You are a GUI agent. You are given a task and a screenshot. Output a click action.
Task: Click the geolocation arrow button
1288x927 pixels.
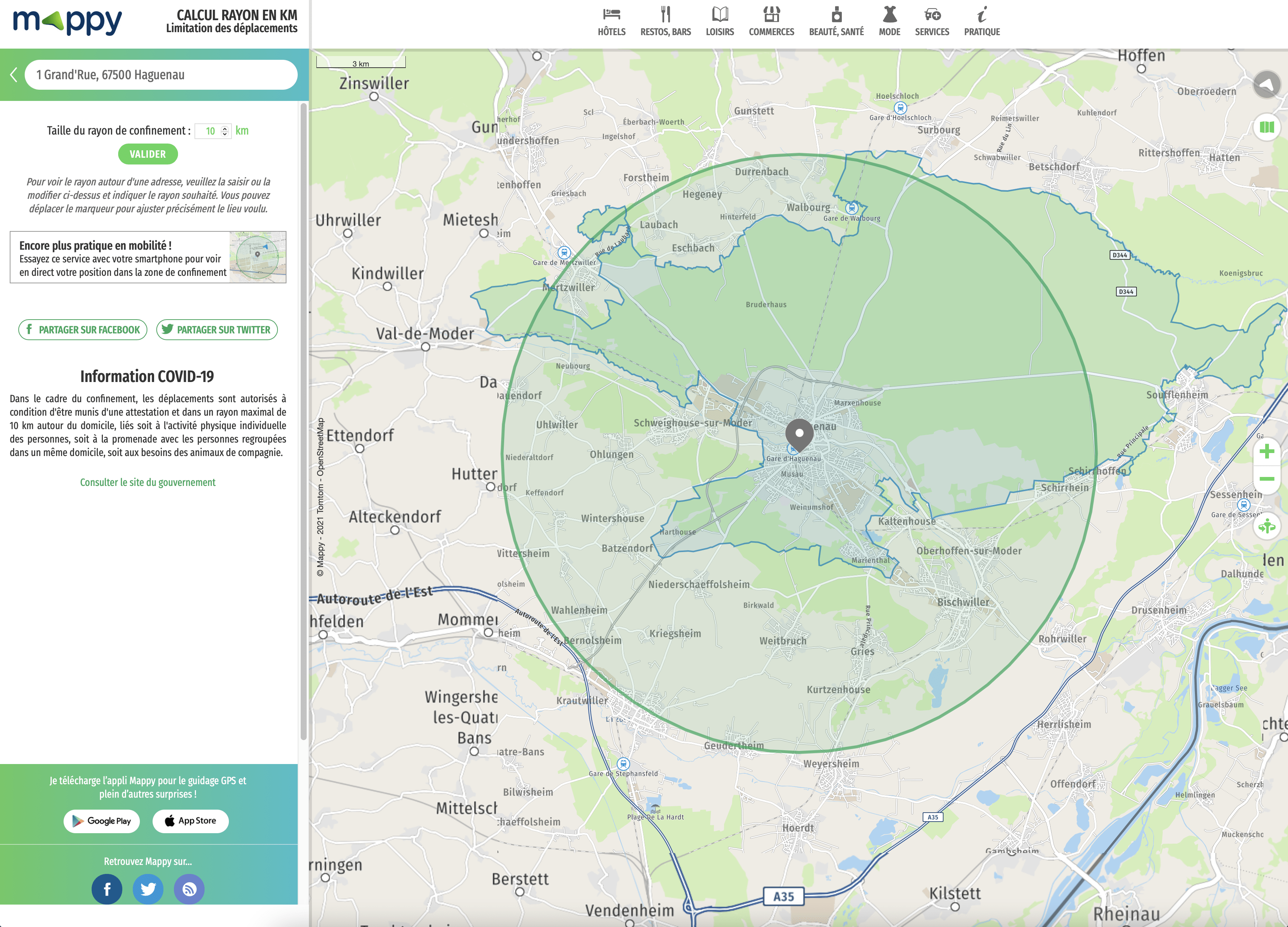coord(1266,85)
